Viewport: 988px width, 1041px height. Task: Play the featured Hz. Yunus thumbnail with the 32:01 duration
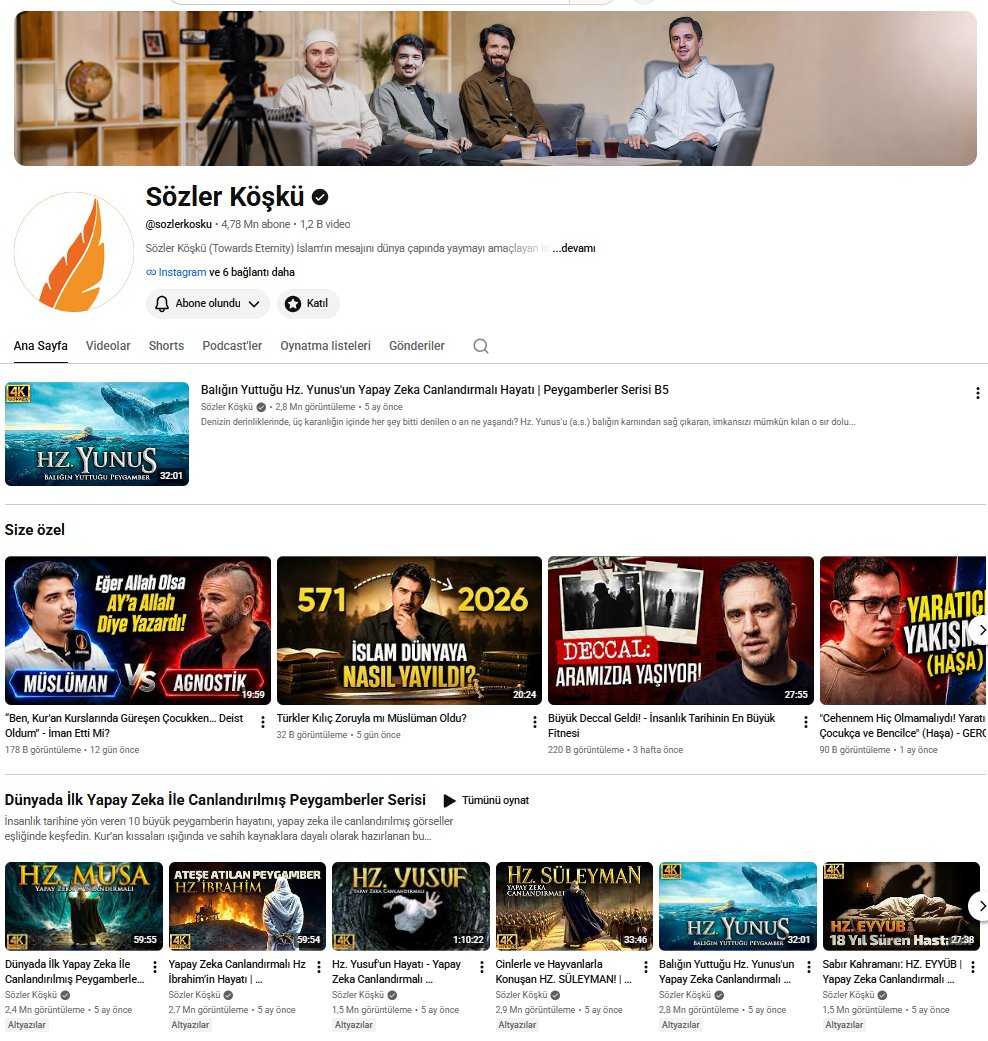tap(97, 434)
